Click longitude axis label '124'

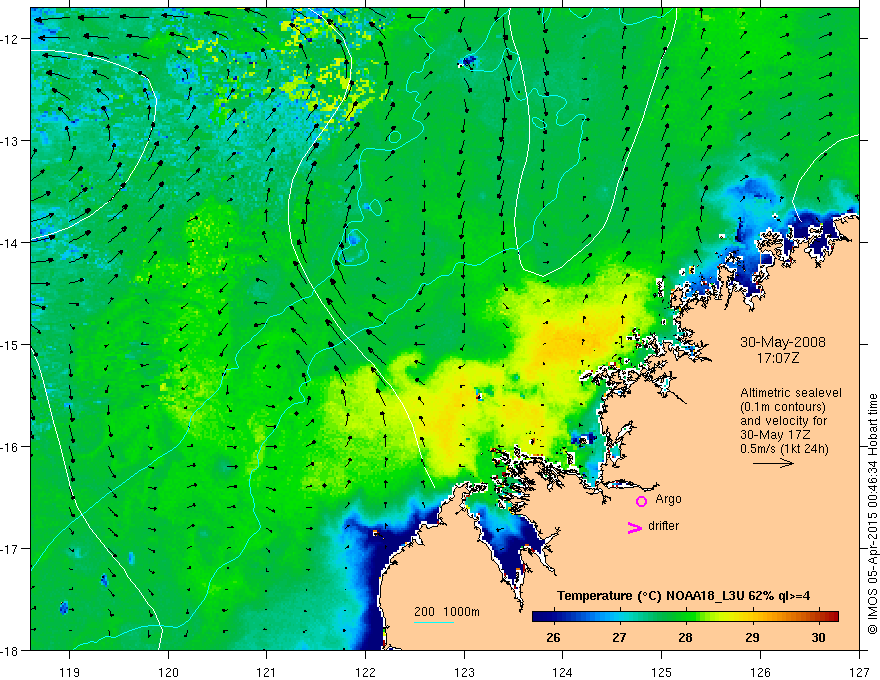click(x=563, y=672)
